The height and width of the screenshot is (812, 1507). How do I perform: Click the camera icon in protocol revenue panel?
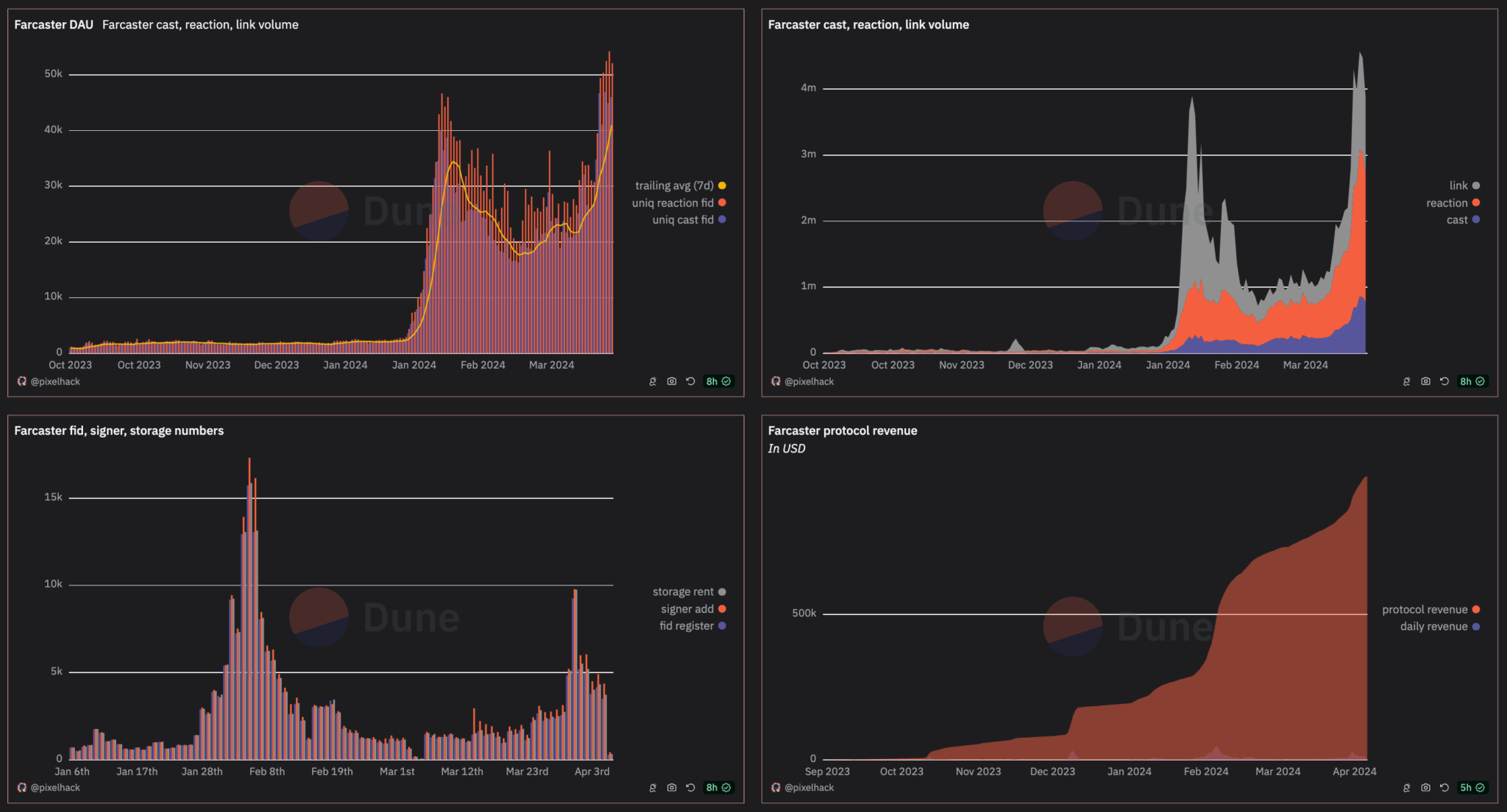1425,787
